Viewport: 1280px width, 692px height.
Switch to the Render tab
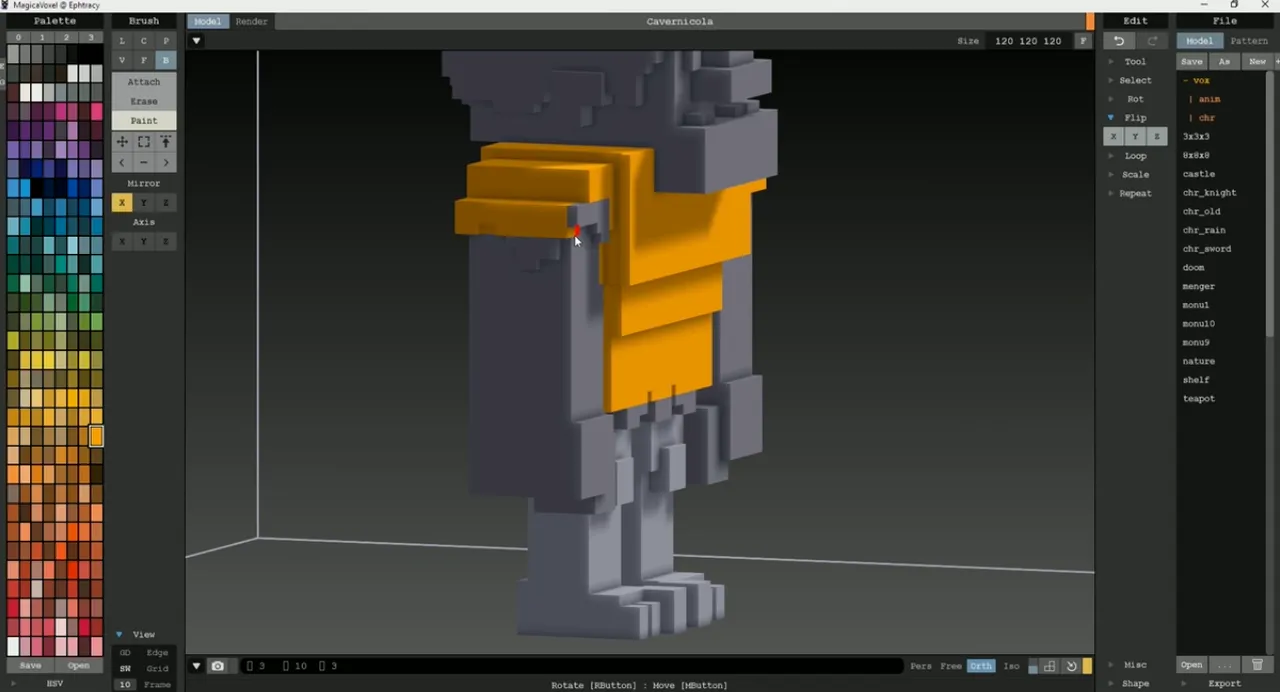click(x=251, y=21)
